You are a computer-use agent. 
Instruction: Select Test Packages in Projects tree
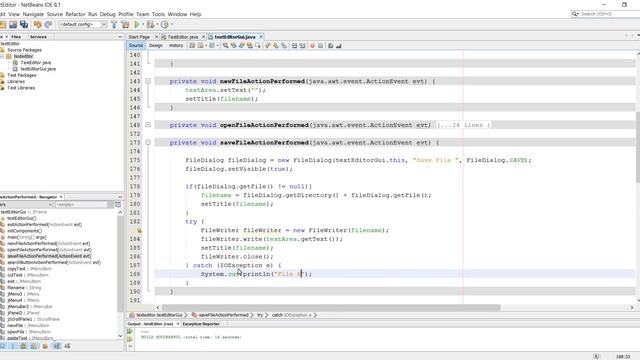[x=22, y=75]
